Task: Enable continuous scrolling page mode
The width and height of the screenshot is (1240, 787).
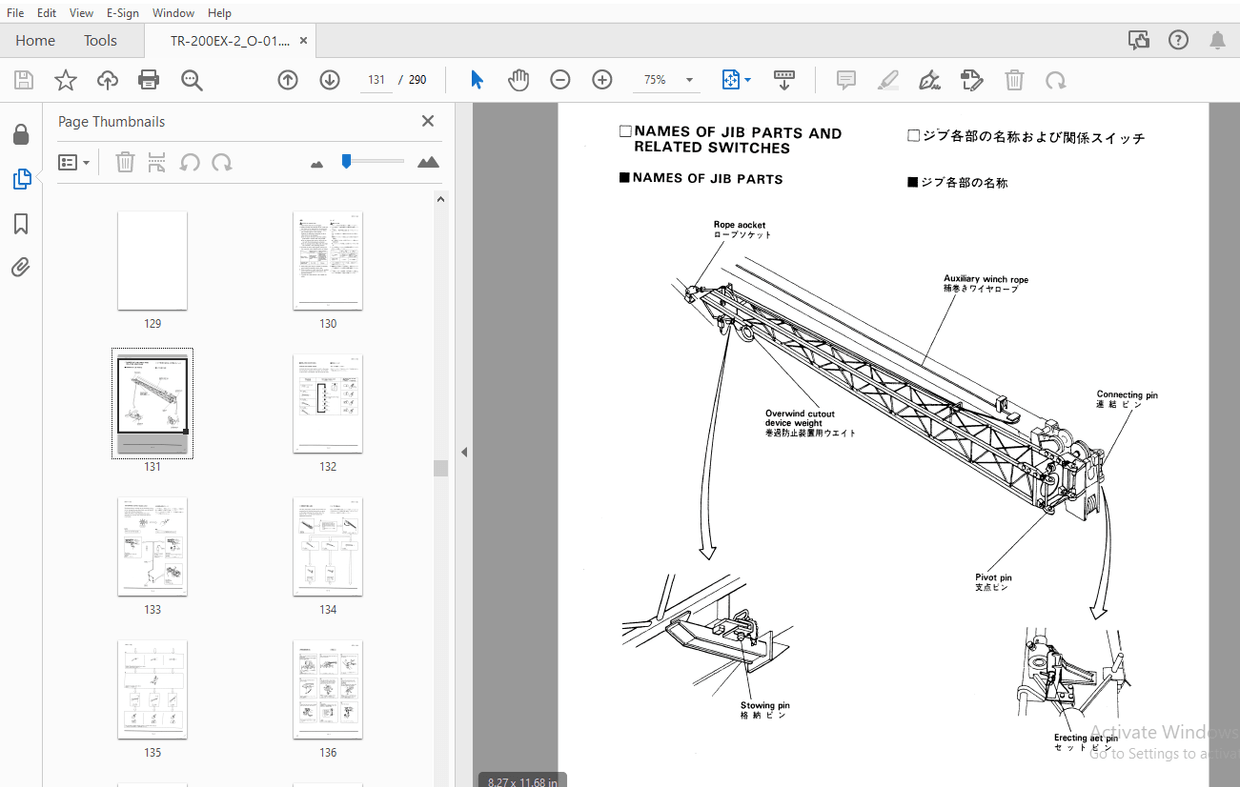Action: [x=784, y=80]
